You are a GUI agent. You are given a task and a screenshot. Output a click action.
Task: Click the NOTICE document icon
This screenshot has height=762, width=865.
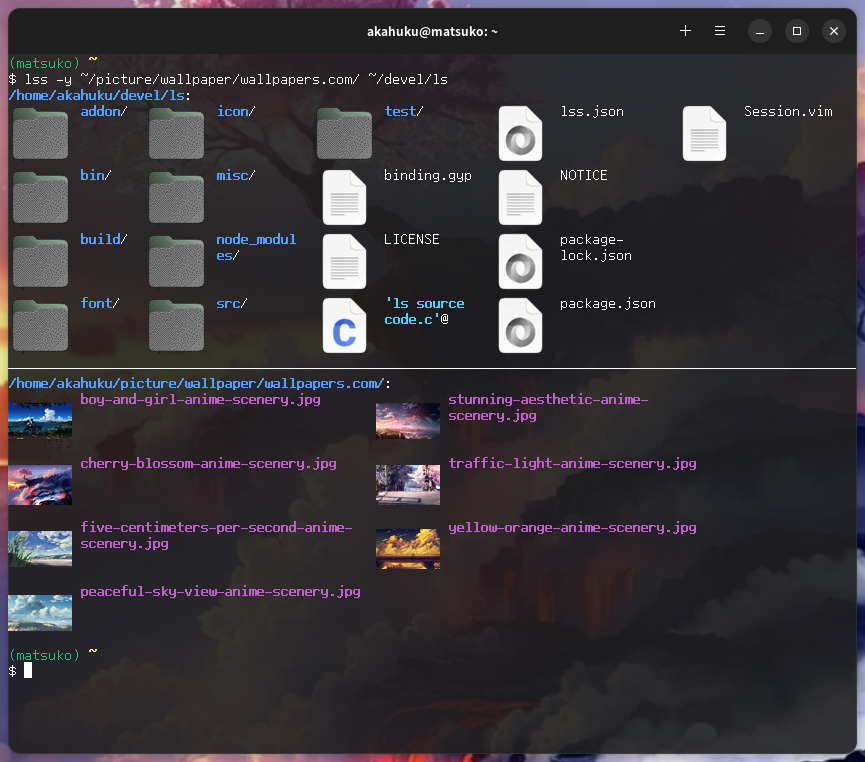pos(520,198)
